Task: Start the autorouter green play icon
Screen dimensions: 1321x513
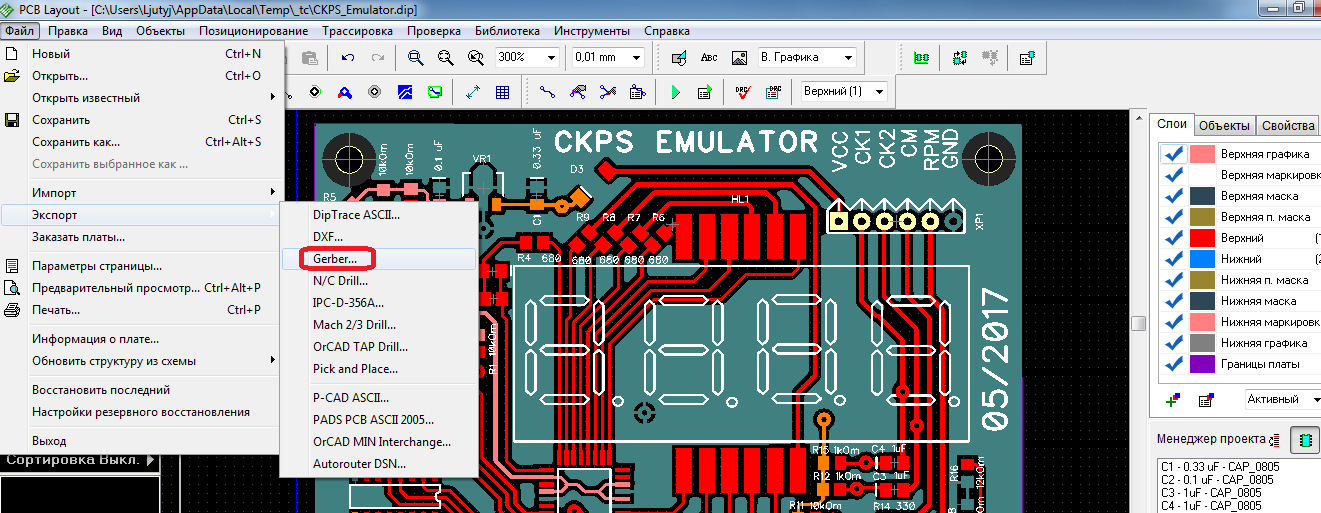Action: [x=675, y=92]
